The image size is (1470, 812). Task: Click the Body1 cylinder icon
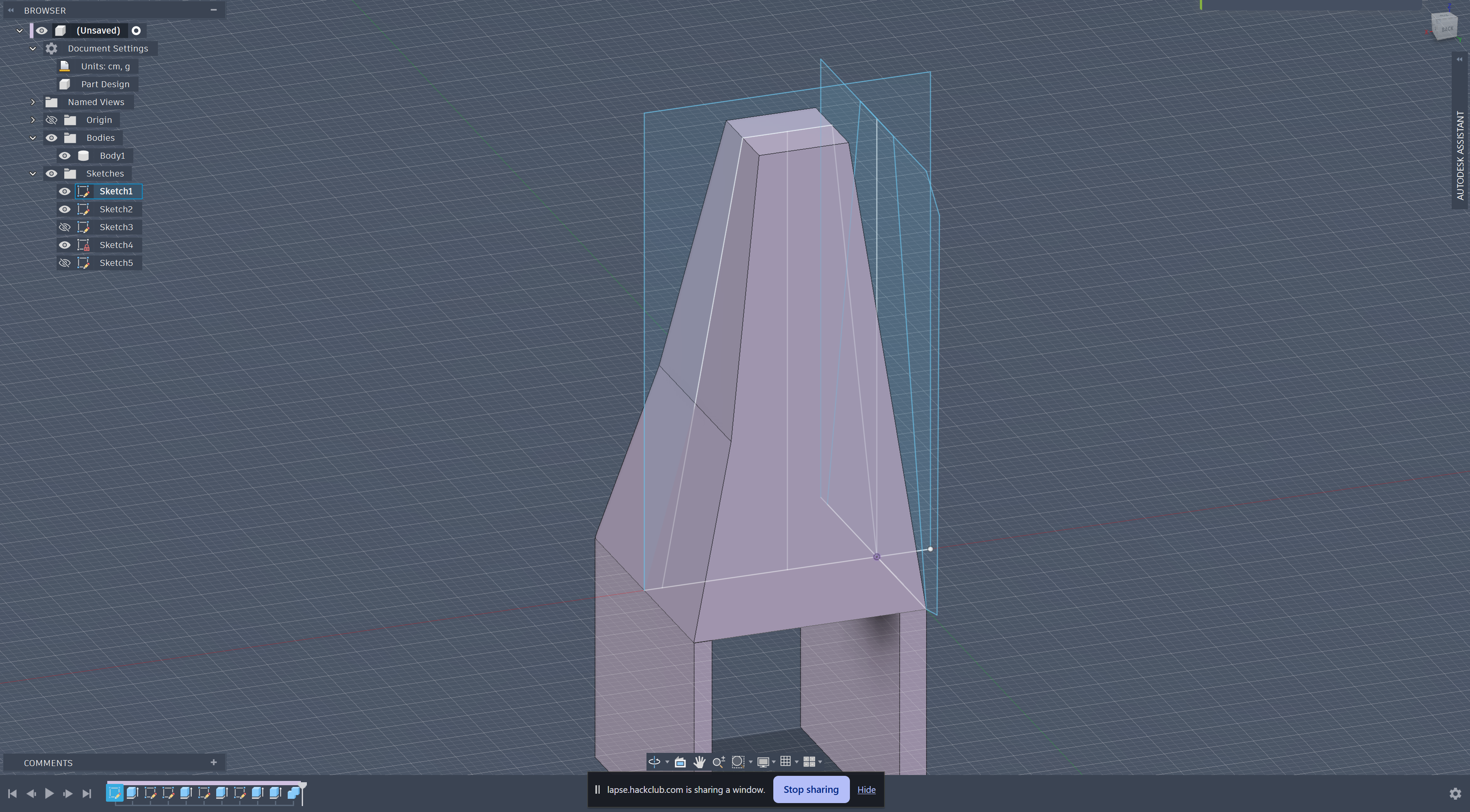pos(83,156)
